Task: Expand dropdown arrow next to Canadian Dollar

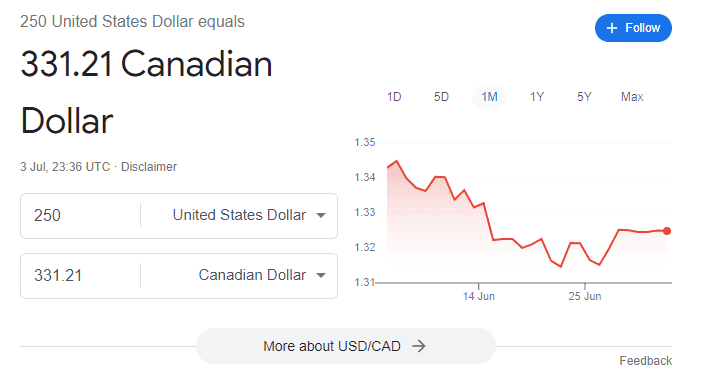Action: pos(321,276)
